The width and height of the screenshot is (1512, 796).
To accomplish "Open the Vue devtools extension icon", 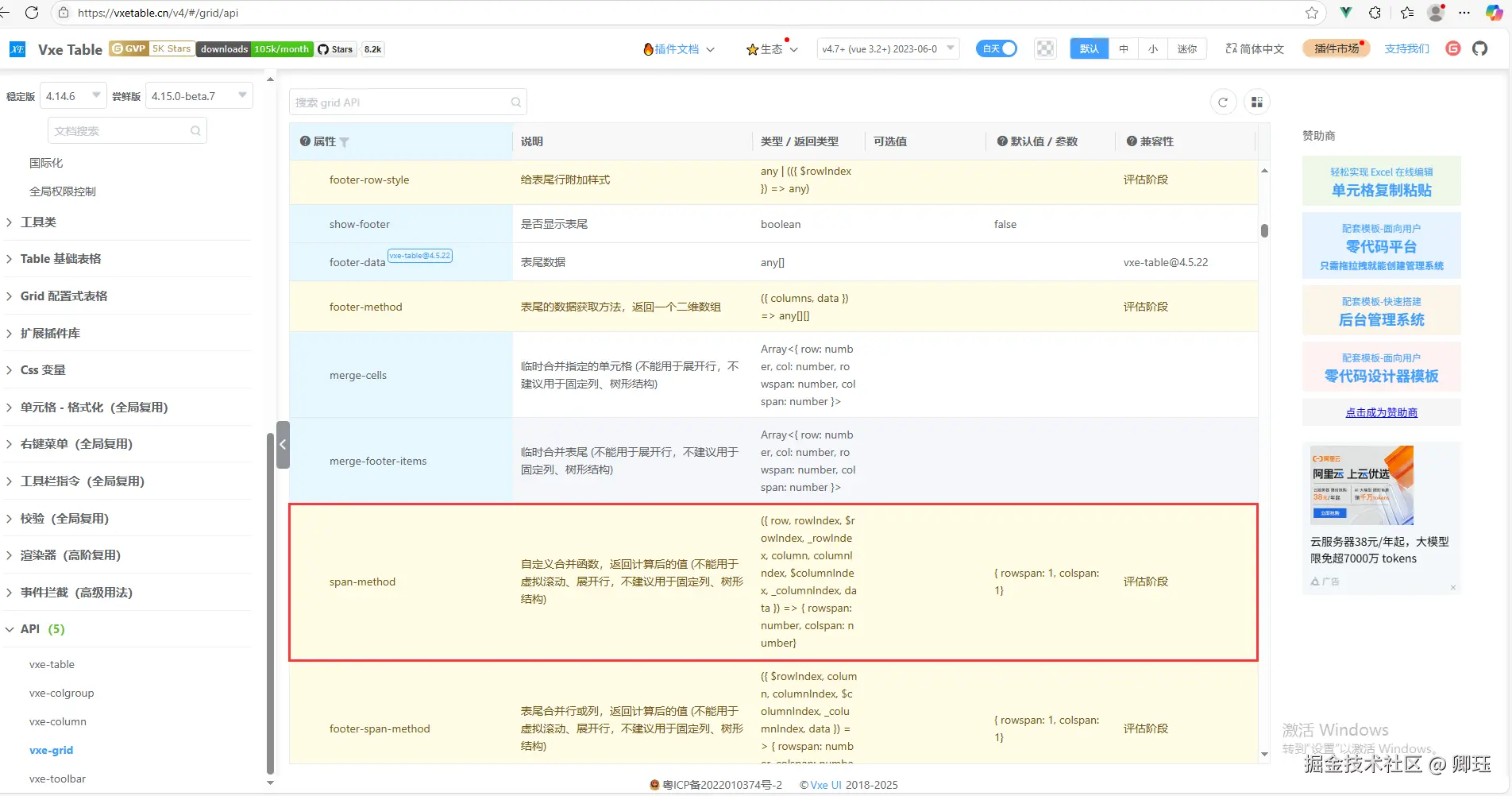I will coord(1345,13).
